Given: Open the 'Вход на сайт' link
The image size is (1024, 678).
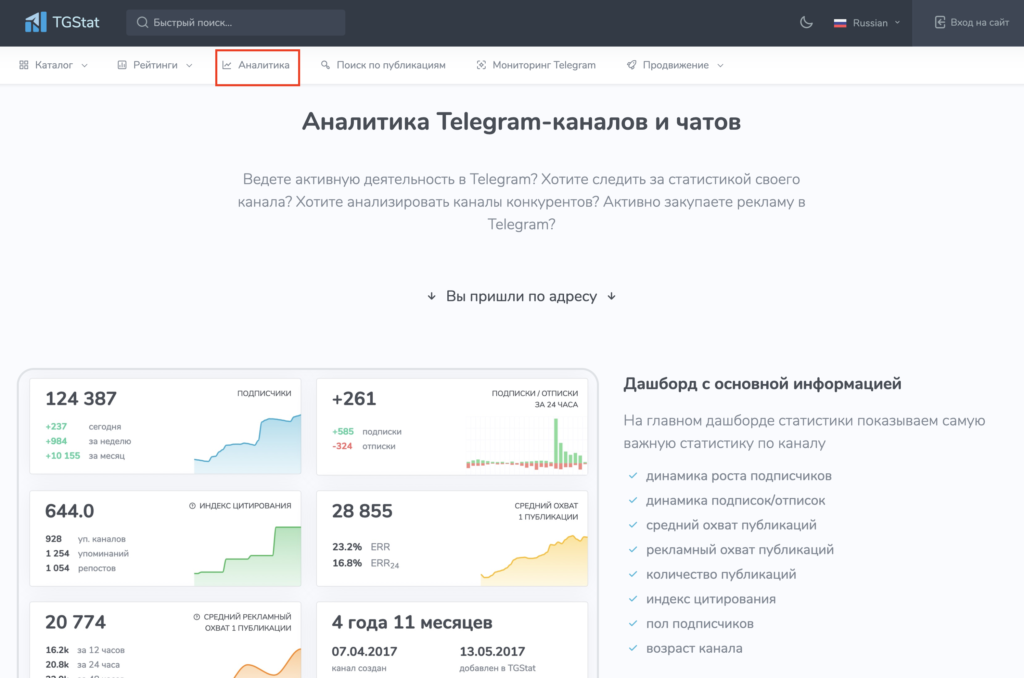Looking at the screenshot, I should [972, 22].
